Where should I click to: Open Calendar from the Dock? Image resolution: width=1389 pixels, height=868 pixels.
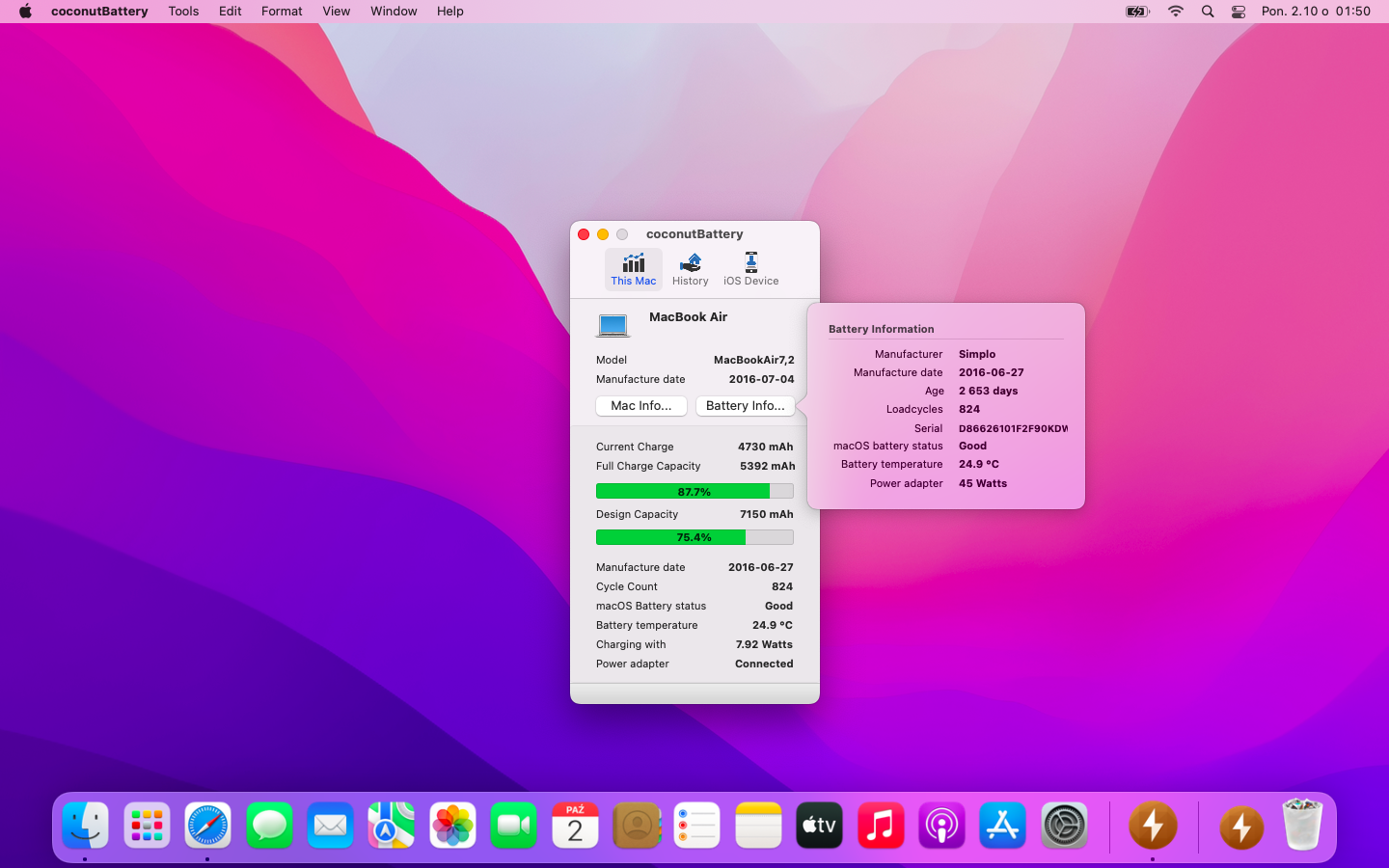coord(575,826)
